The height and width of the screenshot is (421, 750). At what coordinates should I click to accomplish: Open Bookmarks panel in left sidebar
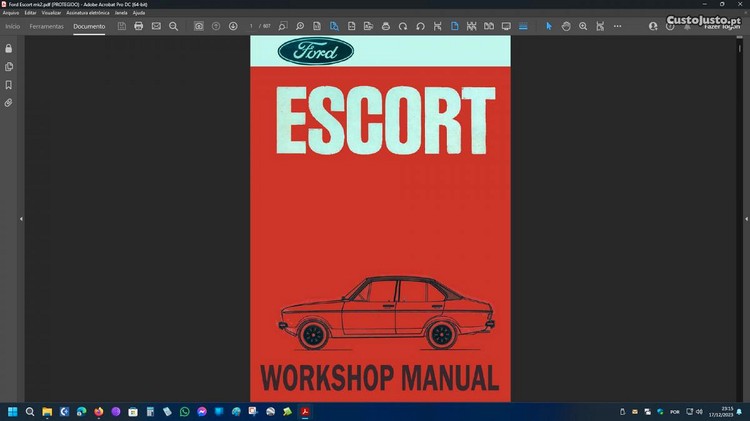coord(9,85)
